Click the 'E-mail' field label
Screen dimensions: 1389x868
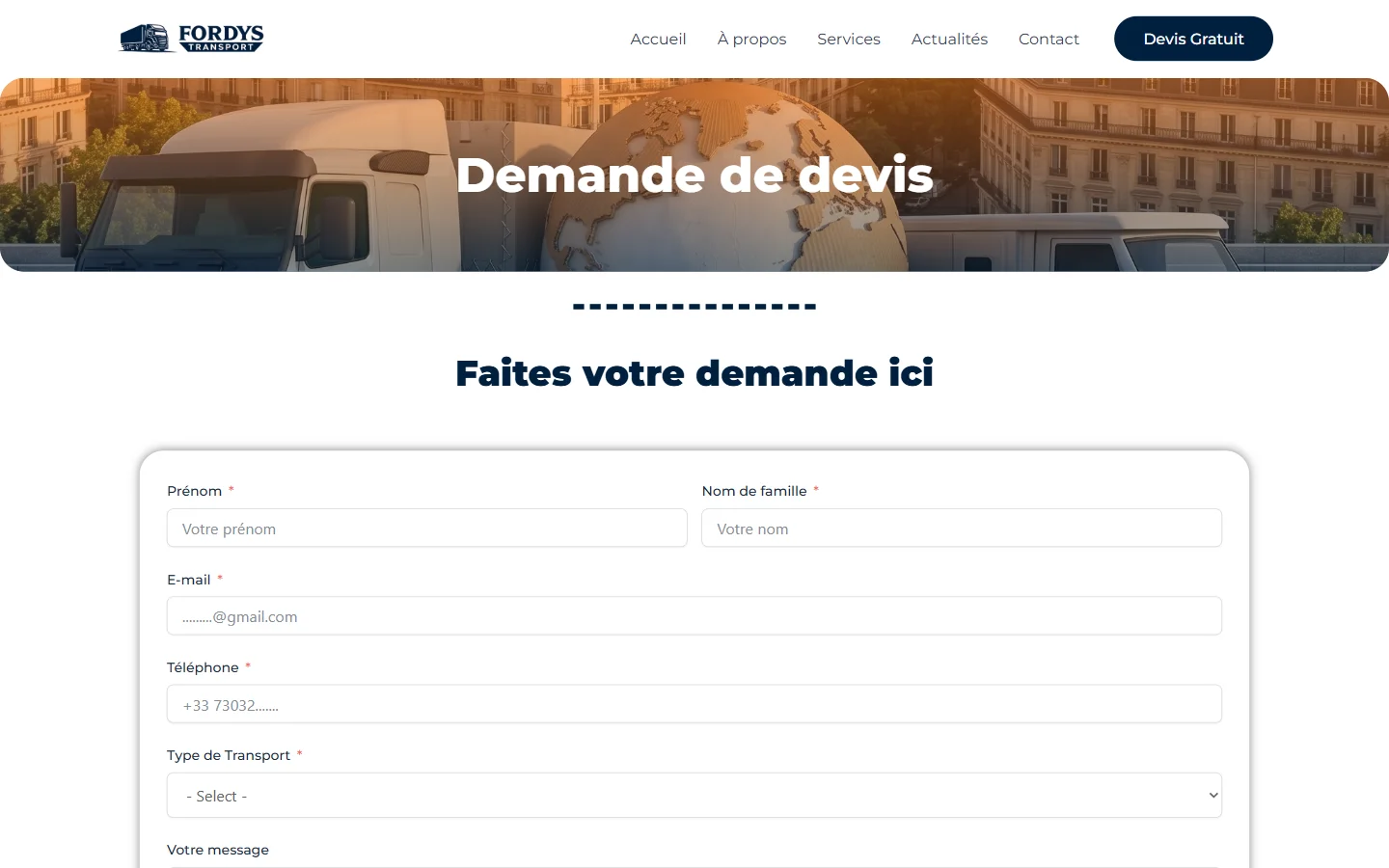point(189,580)
